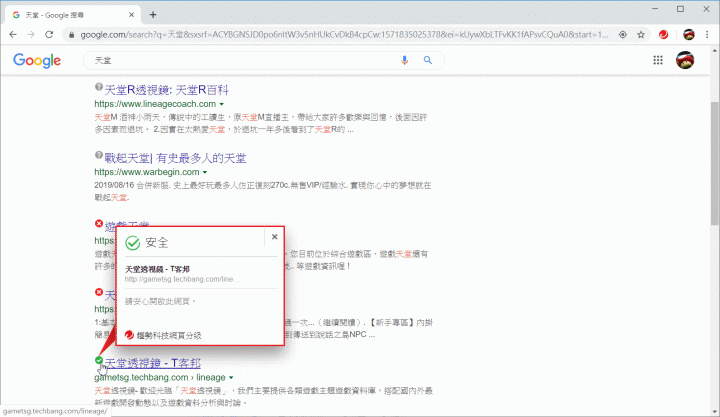Screen dimensions: 720x417
Task: Open a new browser tab
Action: coord(153,15)
